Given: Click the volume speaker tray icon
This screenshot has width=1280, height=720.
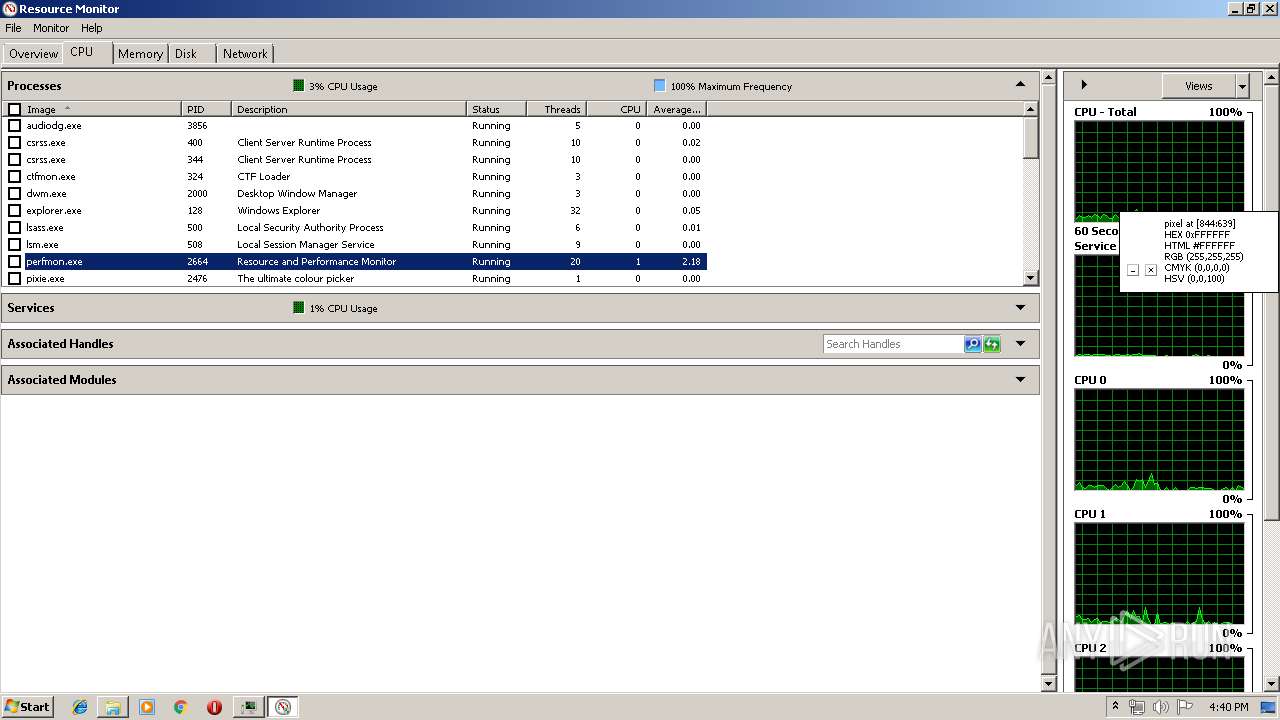Looking at the screenshot, I should coord(1161,707).
